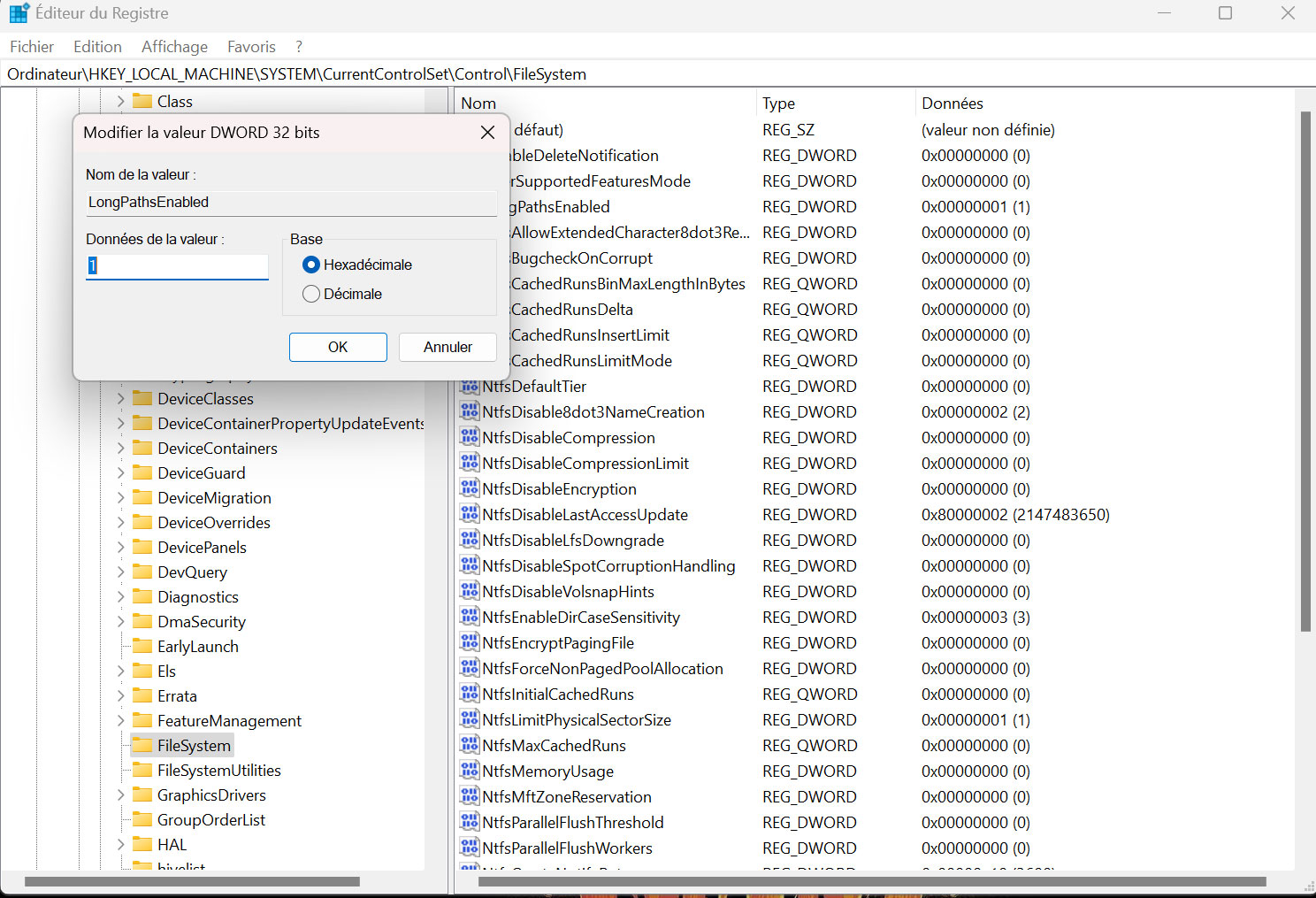Open the Affichage menu
This screenshot has height=898, width=1316.
point(174,47)
